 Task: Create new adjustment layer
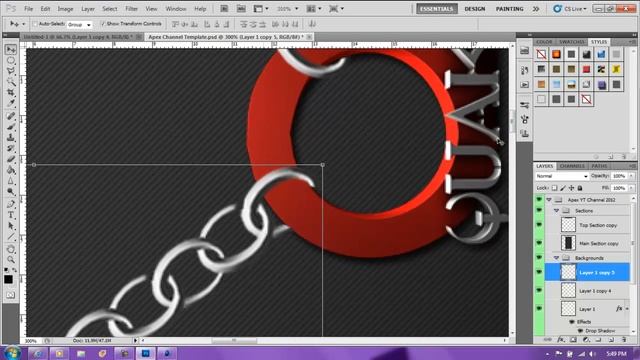click(x=586, y=339)
